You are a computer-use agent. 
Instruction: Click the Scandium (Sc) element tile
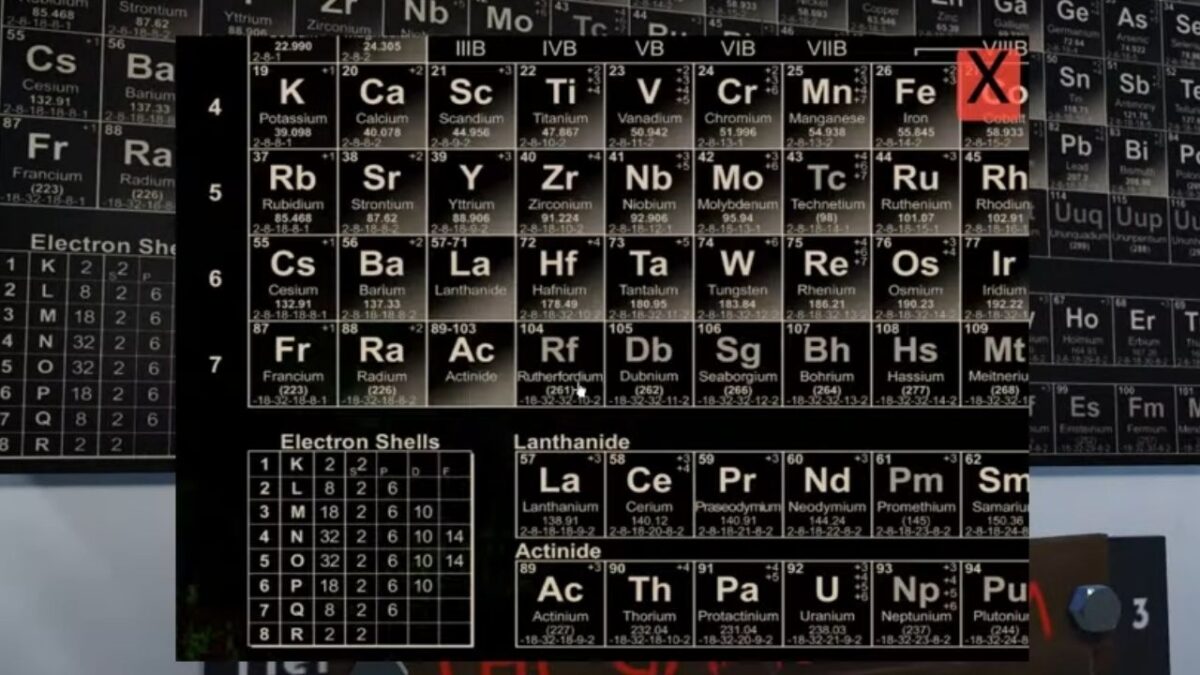pyautogui.click(x=471, y=106)
